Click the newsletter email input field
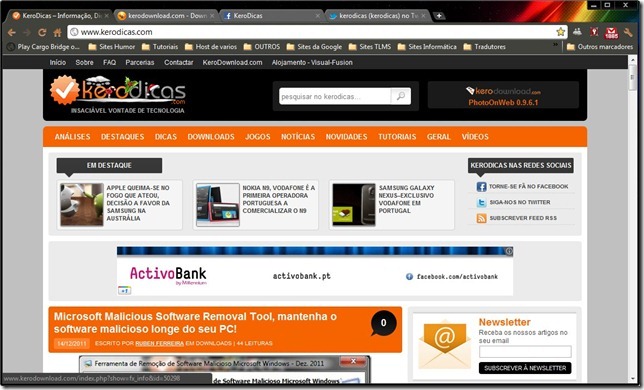Image resolution: width=644 pixels, height=390 pixels. 525,351
